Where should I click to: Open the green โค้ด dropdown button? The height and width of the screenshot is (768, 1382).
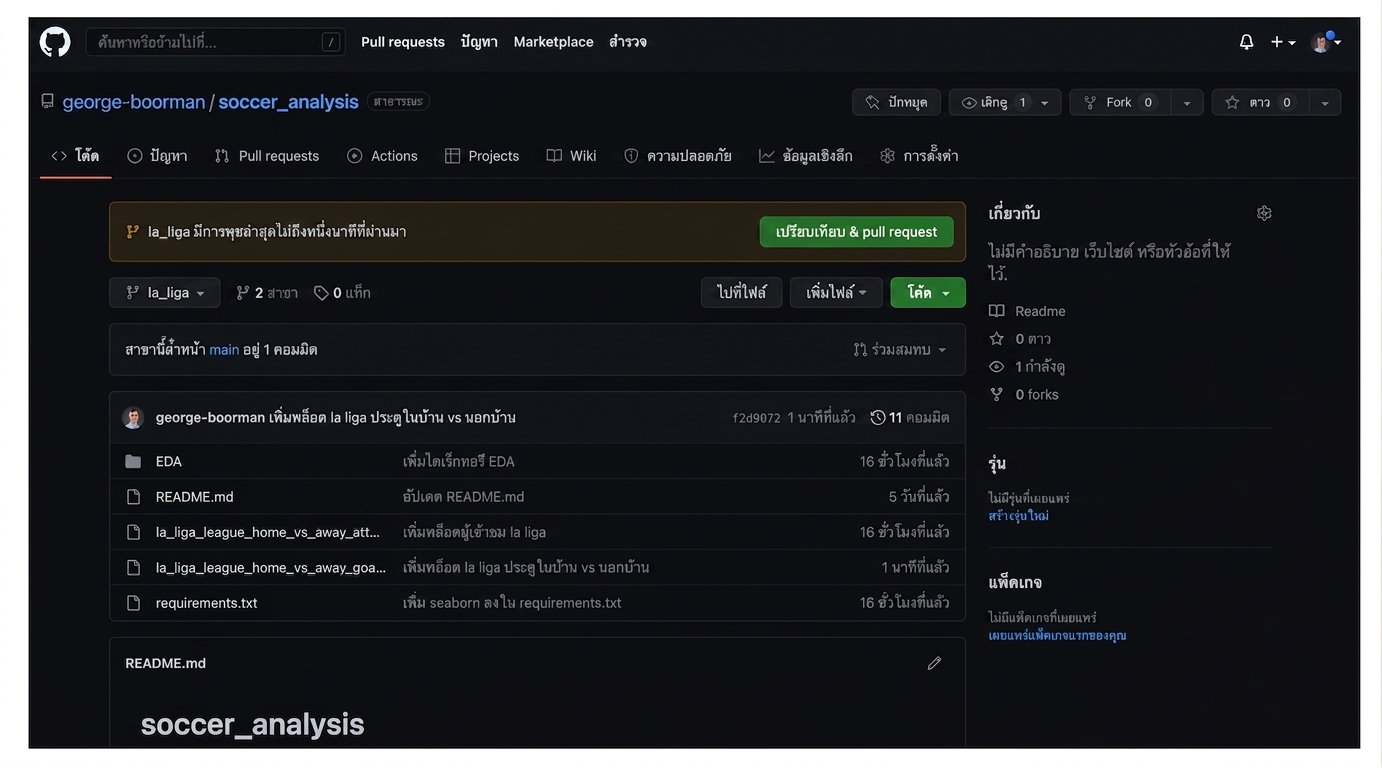[928, 293]
